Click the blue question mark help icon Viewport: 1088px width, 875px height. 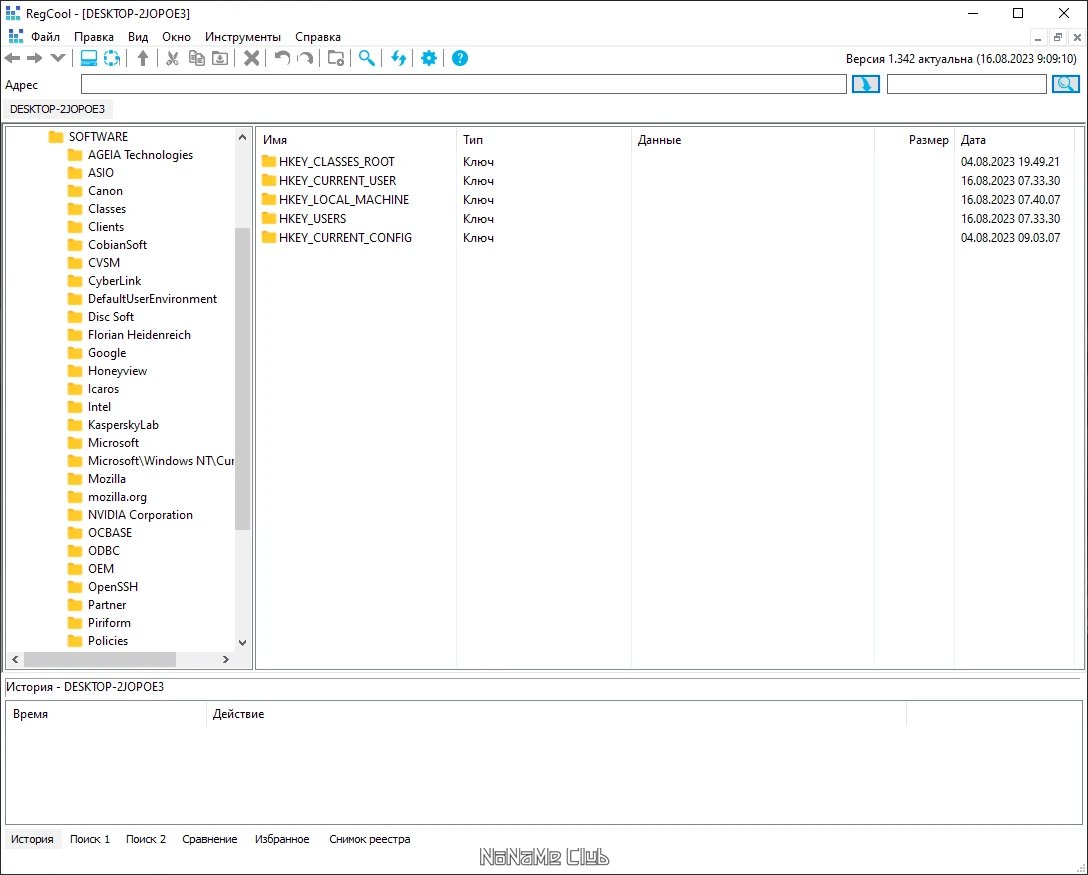click(x=460, y=58)
